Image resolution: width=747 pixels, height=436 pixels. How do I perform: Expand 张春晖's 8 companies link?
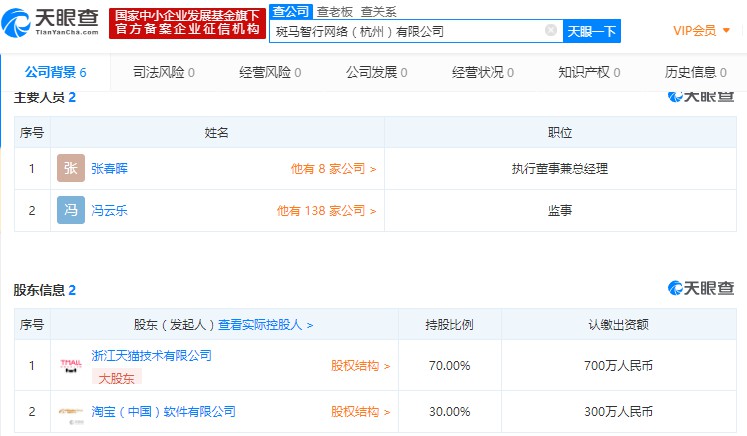[333, 169]
